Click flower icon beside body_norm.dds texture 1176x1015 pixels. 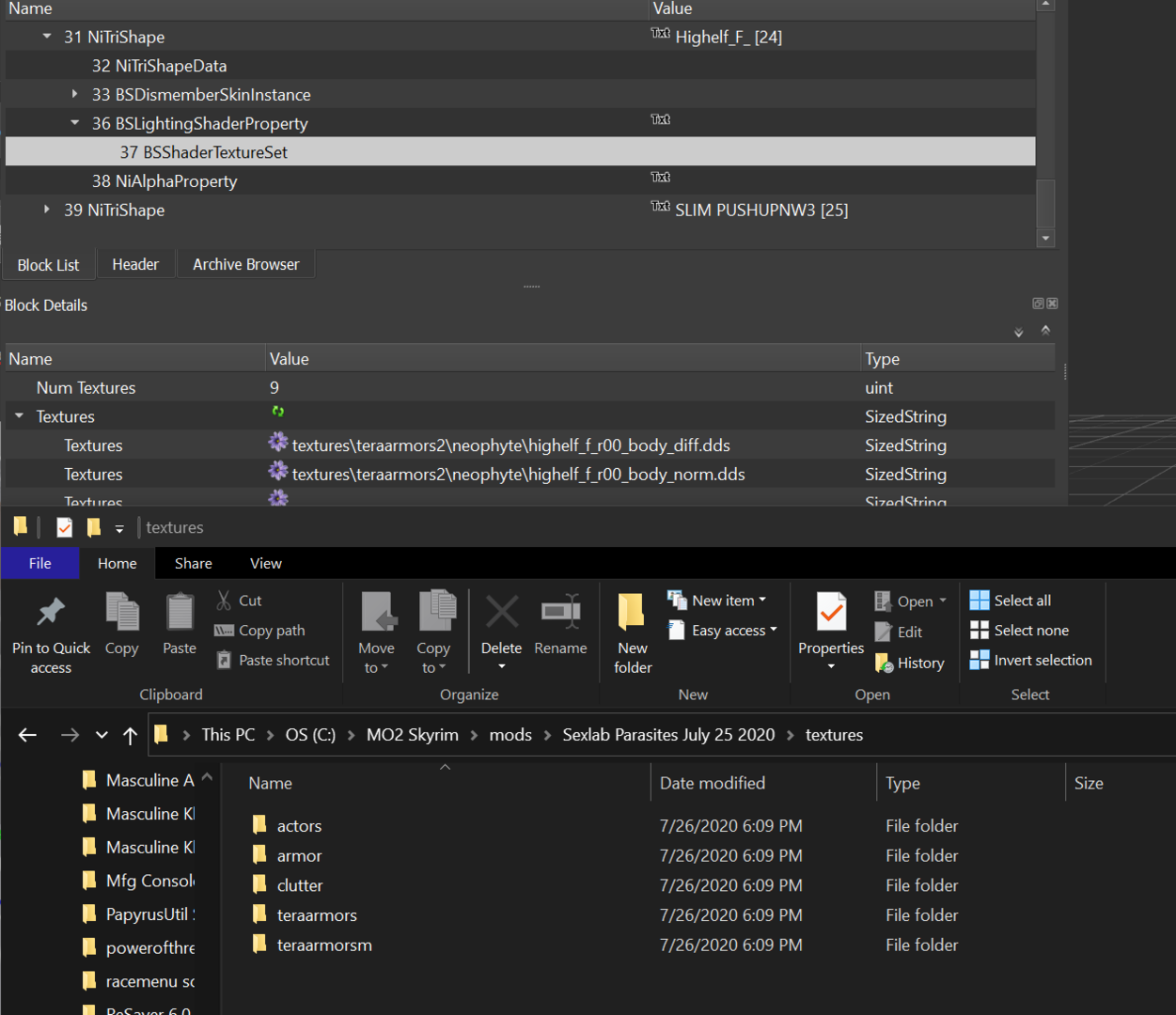pos(278,471)
